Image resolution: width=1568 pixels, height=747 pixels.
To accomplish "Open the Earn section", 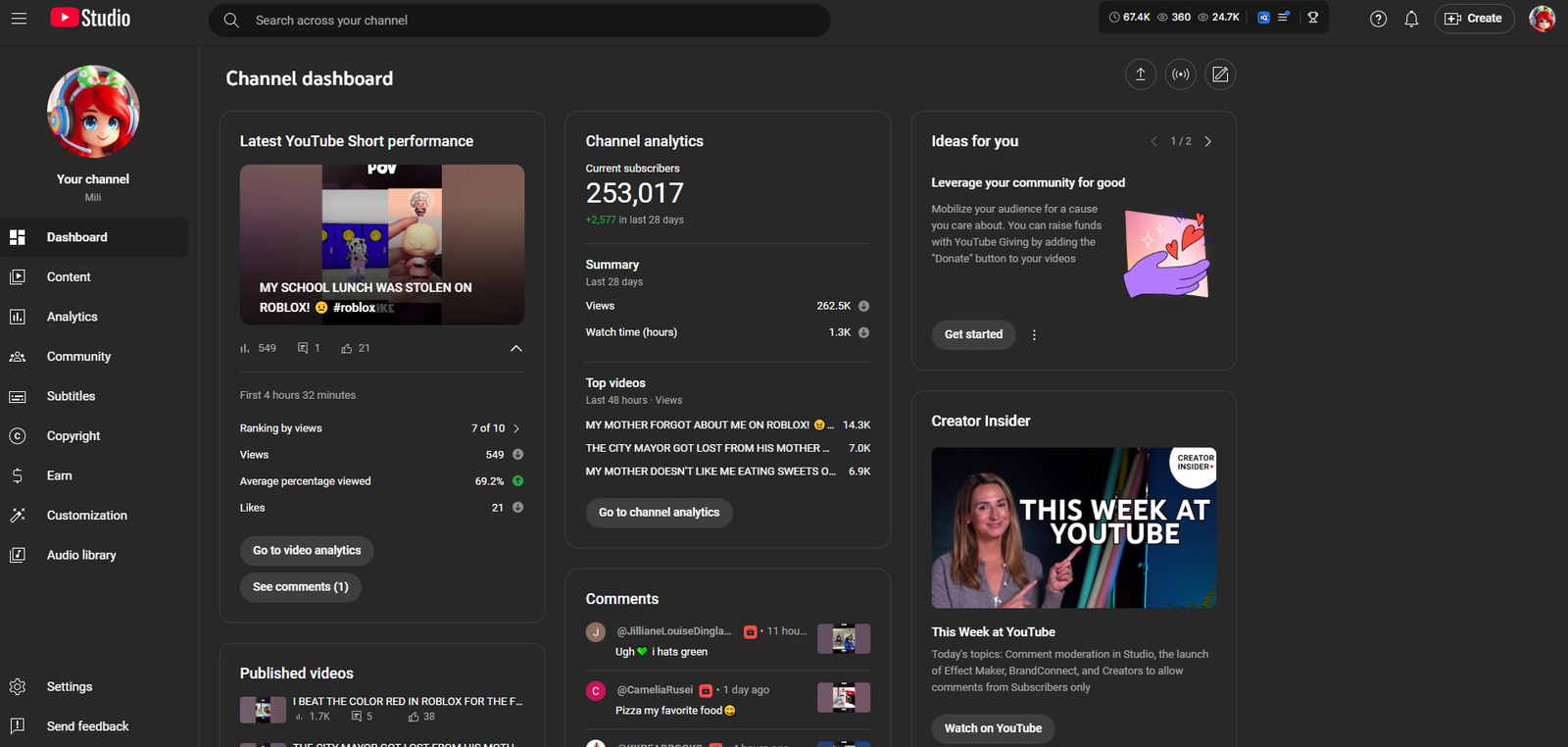I will coord(94,475).
